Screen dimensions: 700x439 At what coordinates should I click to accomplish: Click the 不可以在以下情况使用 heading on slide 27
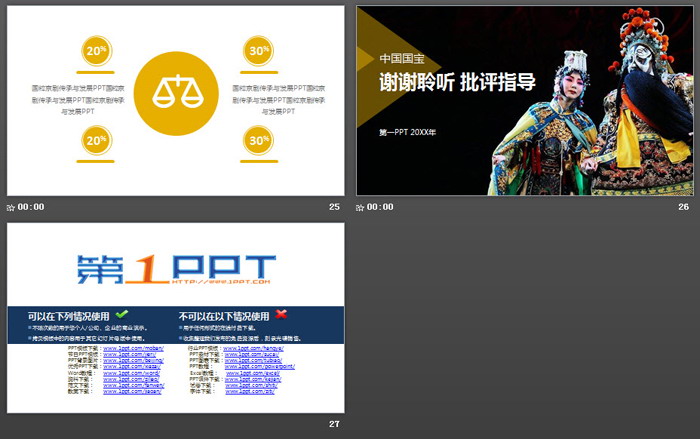[x=224, y=316]
